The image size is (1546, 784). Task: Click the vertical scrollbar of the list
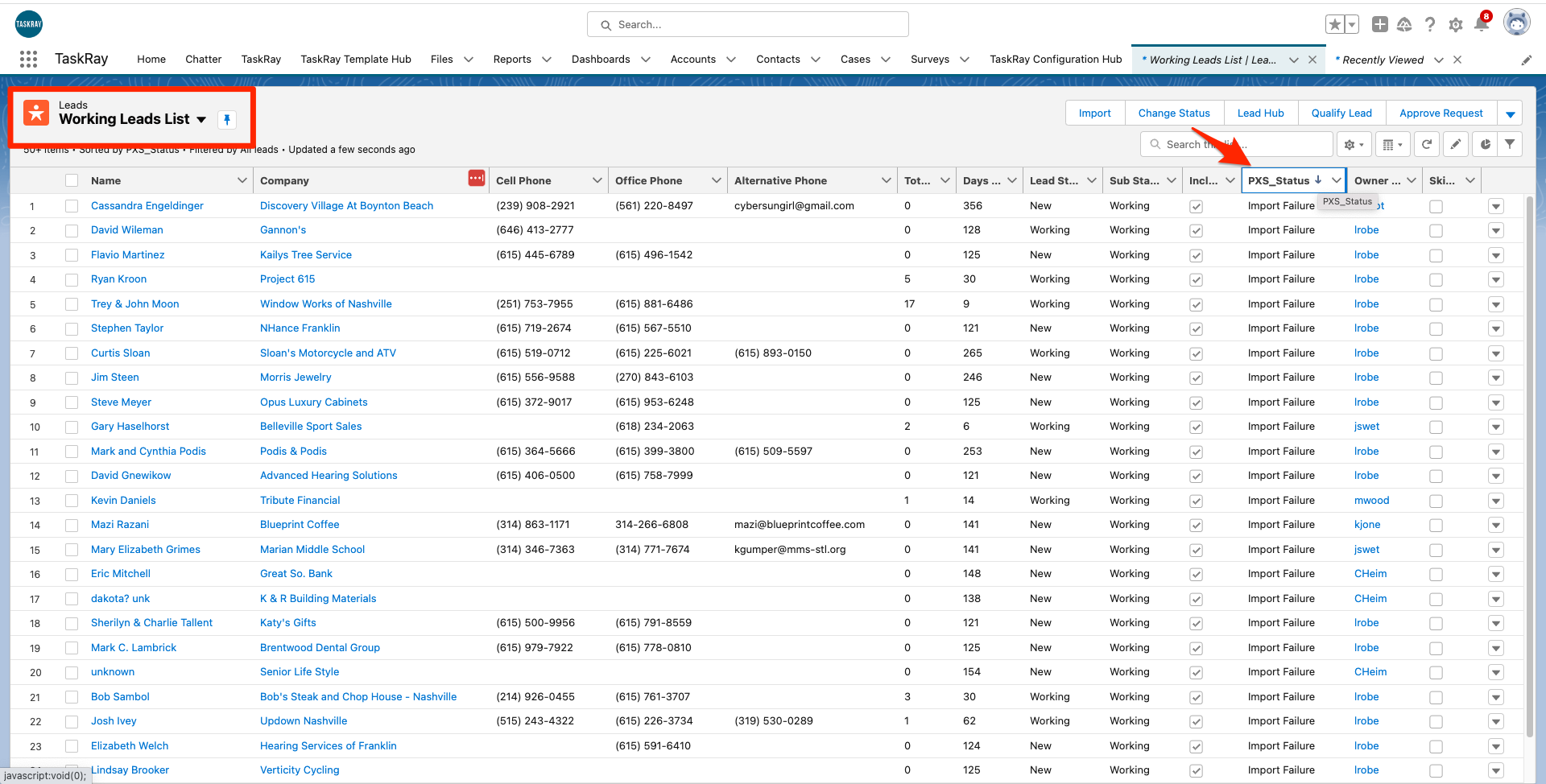click(1530, 467)
